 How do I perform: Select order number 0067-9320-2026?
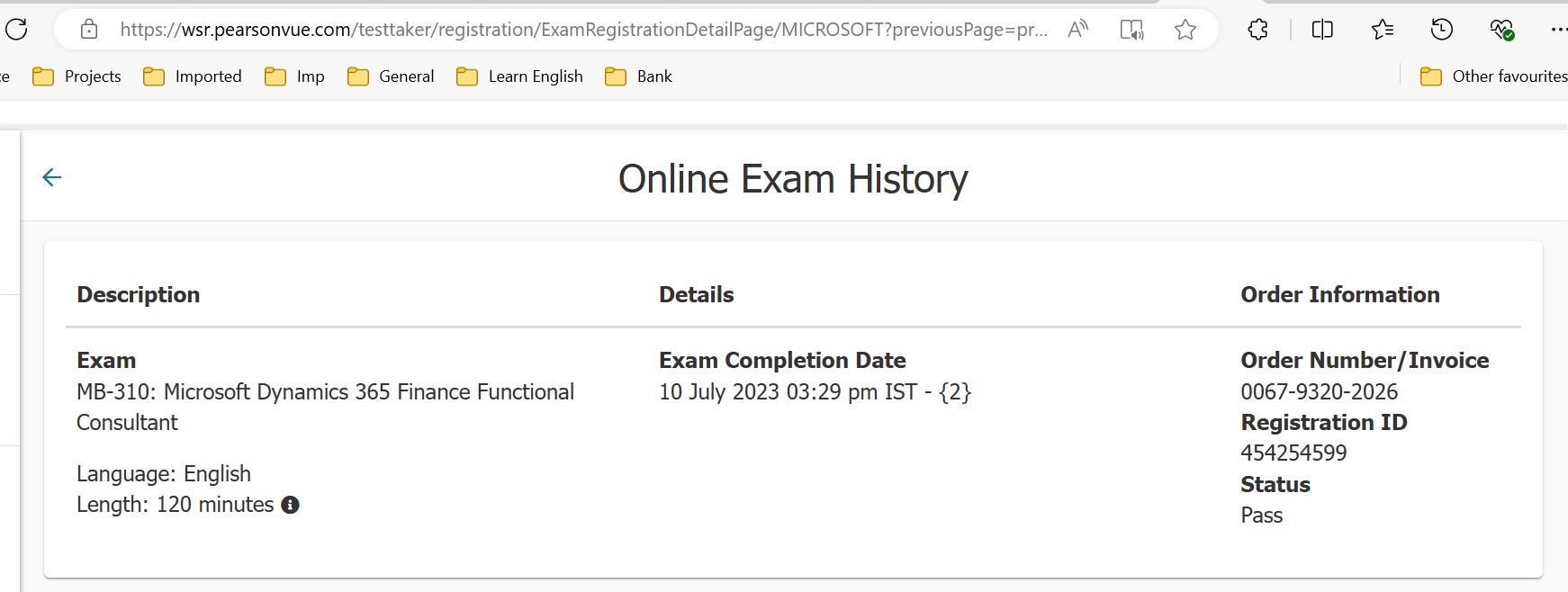coord(1320,392)
